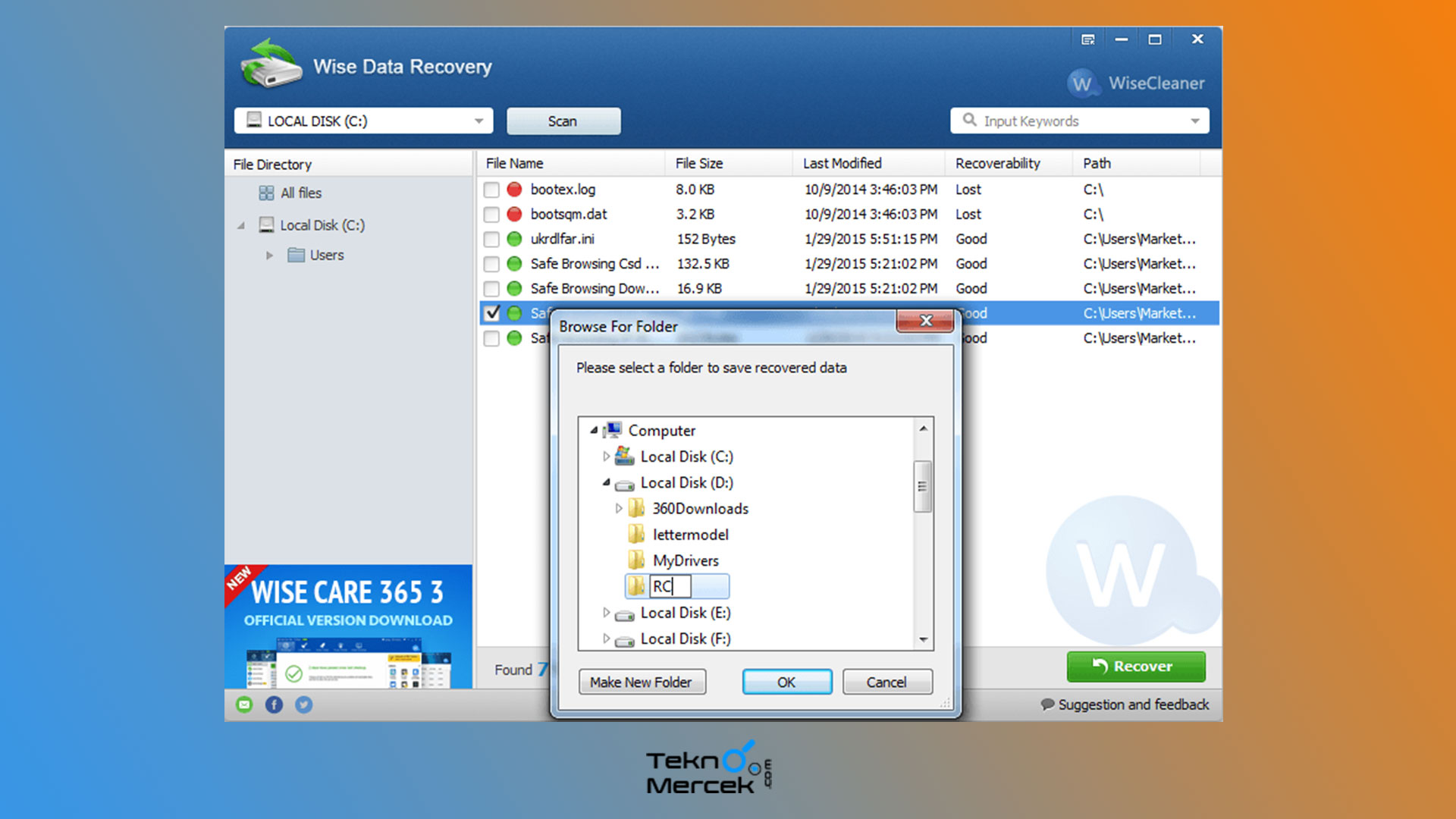The height and width of the screenshot is (819, 1456).
Task: Click red status dot for bootsqm.dat
Action: click(x=514, y=214)
